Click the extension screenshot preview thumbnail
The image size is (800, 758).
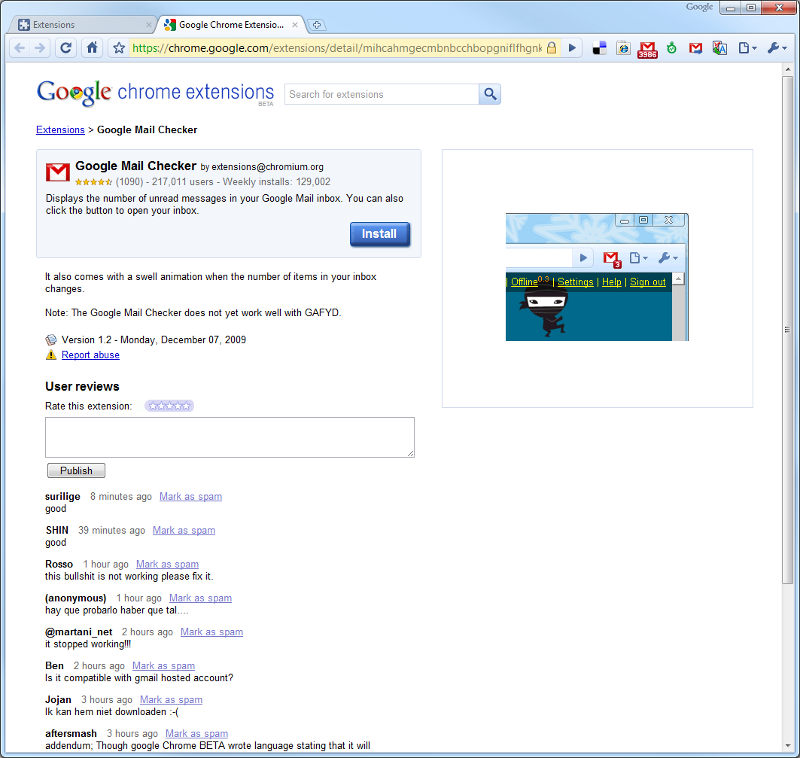pyautogui.click(x=597, y=277)
